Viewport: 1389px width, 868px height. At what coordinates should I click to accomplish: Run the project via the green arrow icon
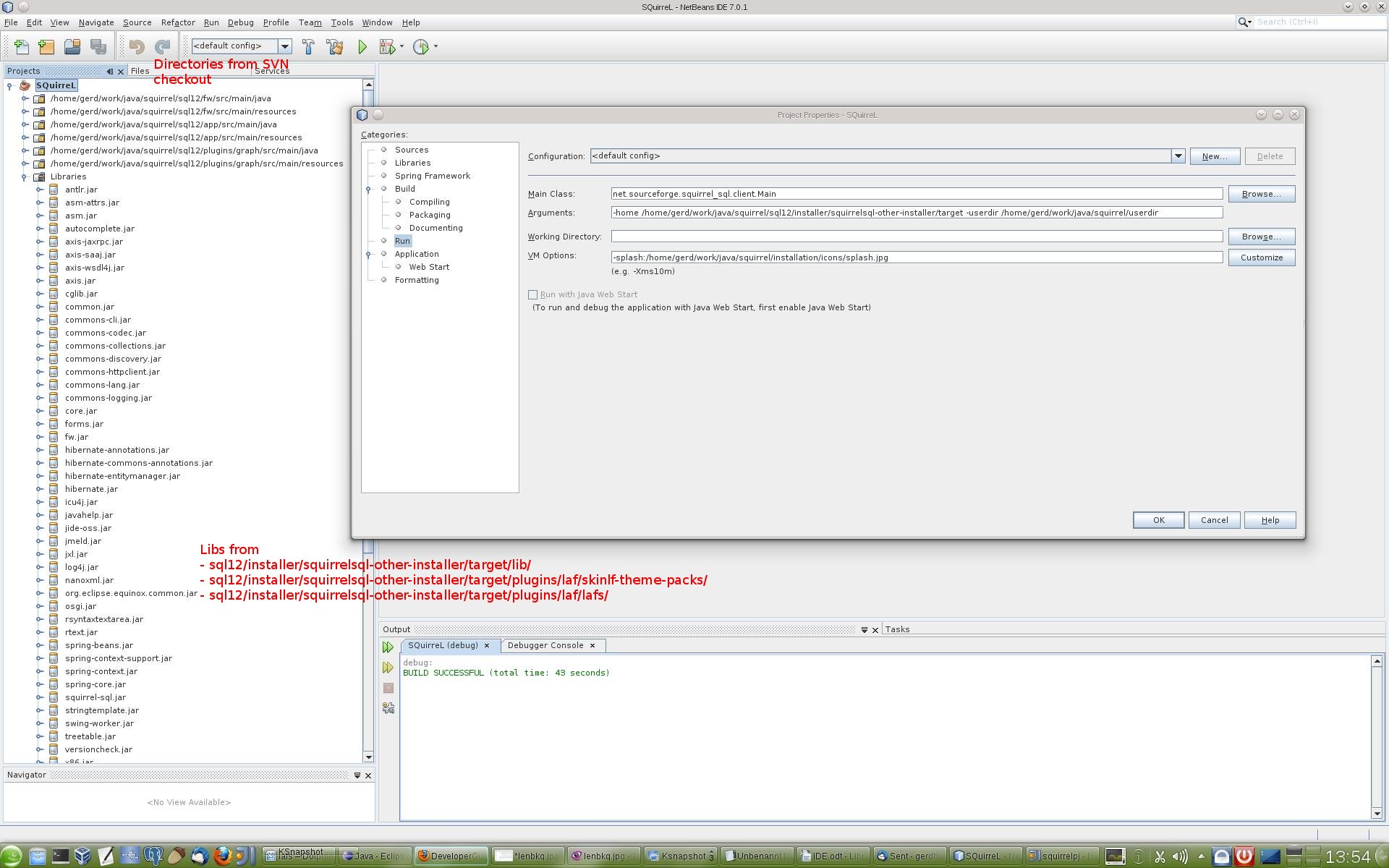362,46
